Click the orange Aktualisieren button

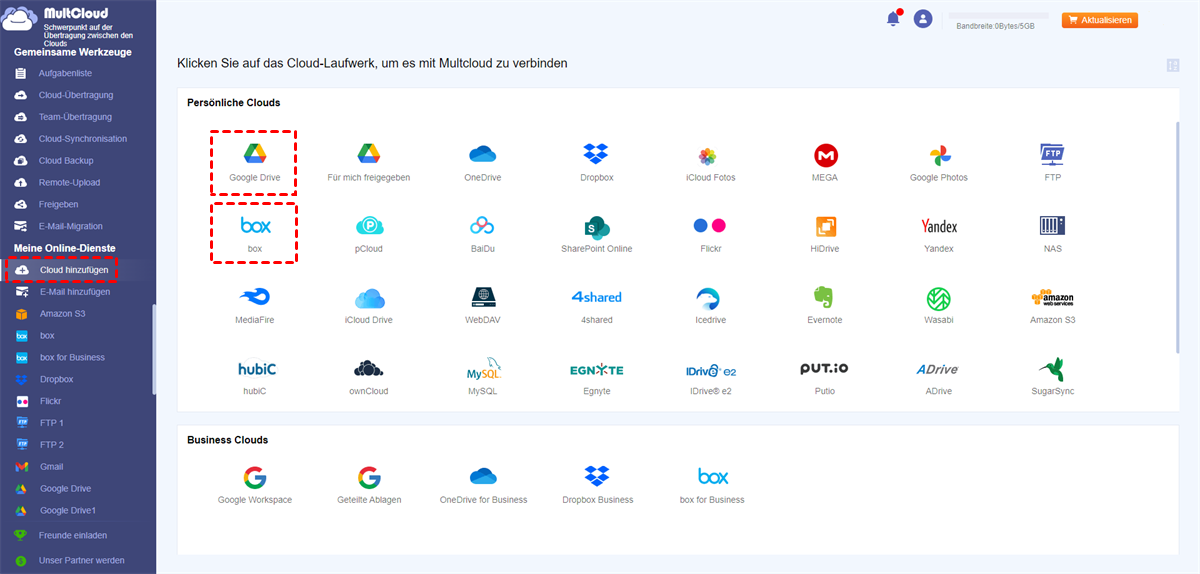pyautogui.click(x=1100, y=20)
